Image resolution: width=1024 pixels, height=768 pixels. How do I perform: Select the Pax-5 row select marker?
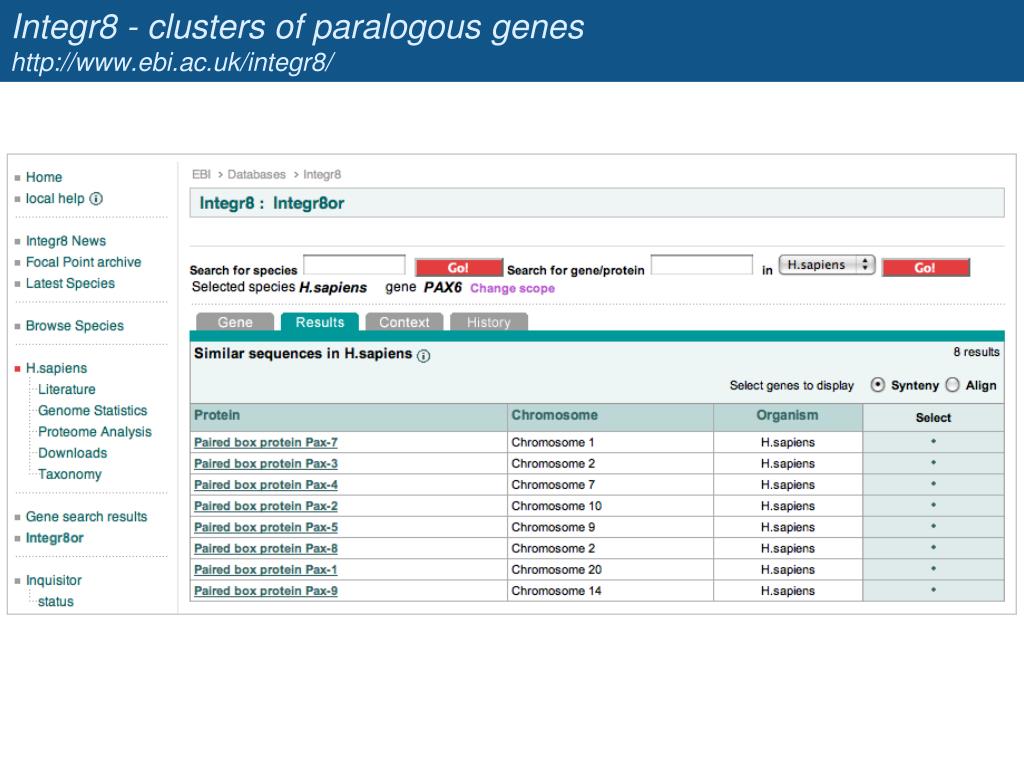coord(933,526)
